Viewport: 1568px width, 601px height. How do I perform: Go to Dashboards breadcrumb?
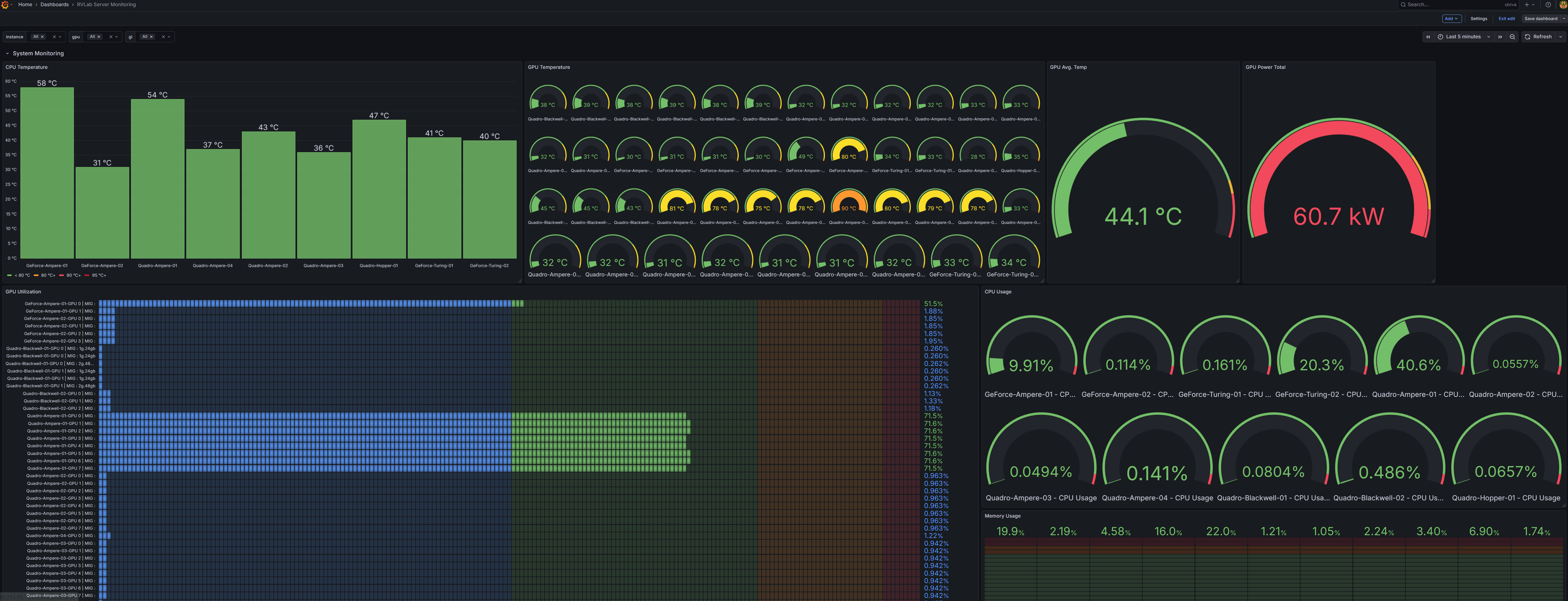pyautogui.click(x=54, y=4)
